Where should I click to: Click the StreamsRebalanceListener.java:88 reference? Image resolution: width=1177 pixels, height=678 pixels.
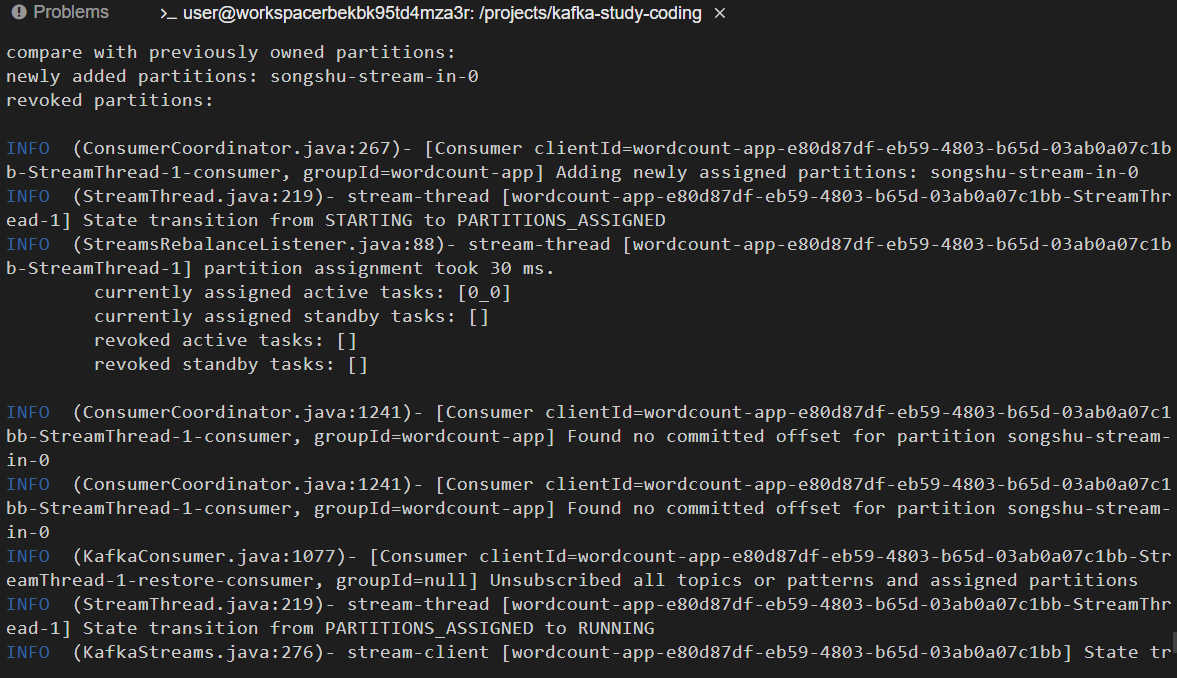(x=263, y=244)
